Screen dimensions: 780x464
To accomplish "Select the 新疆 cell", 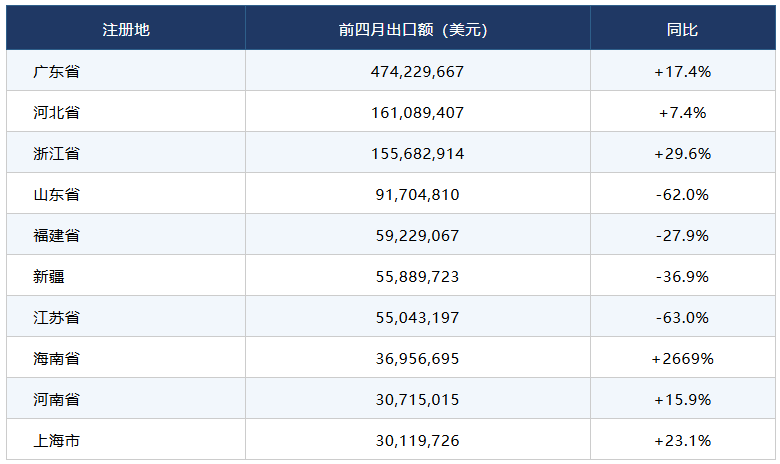I will [49, 277].
